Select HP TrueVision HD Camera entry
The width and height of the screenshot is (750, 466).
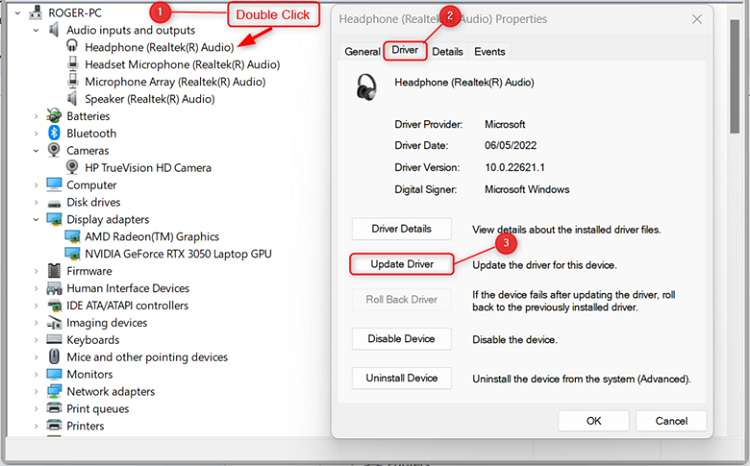[x=148, y=167]
